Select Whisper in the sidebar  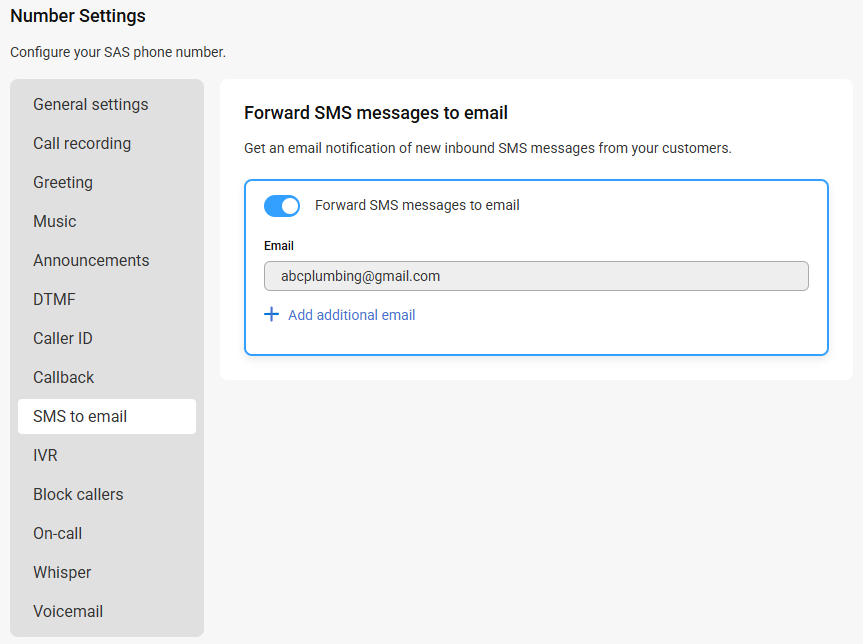107,572
